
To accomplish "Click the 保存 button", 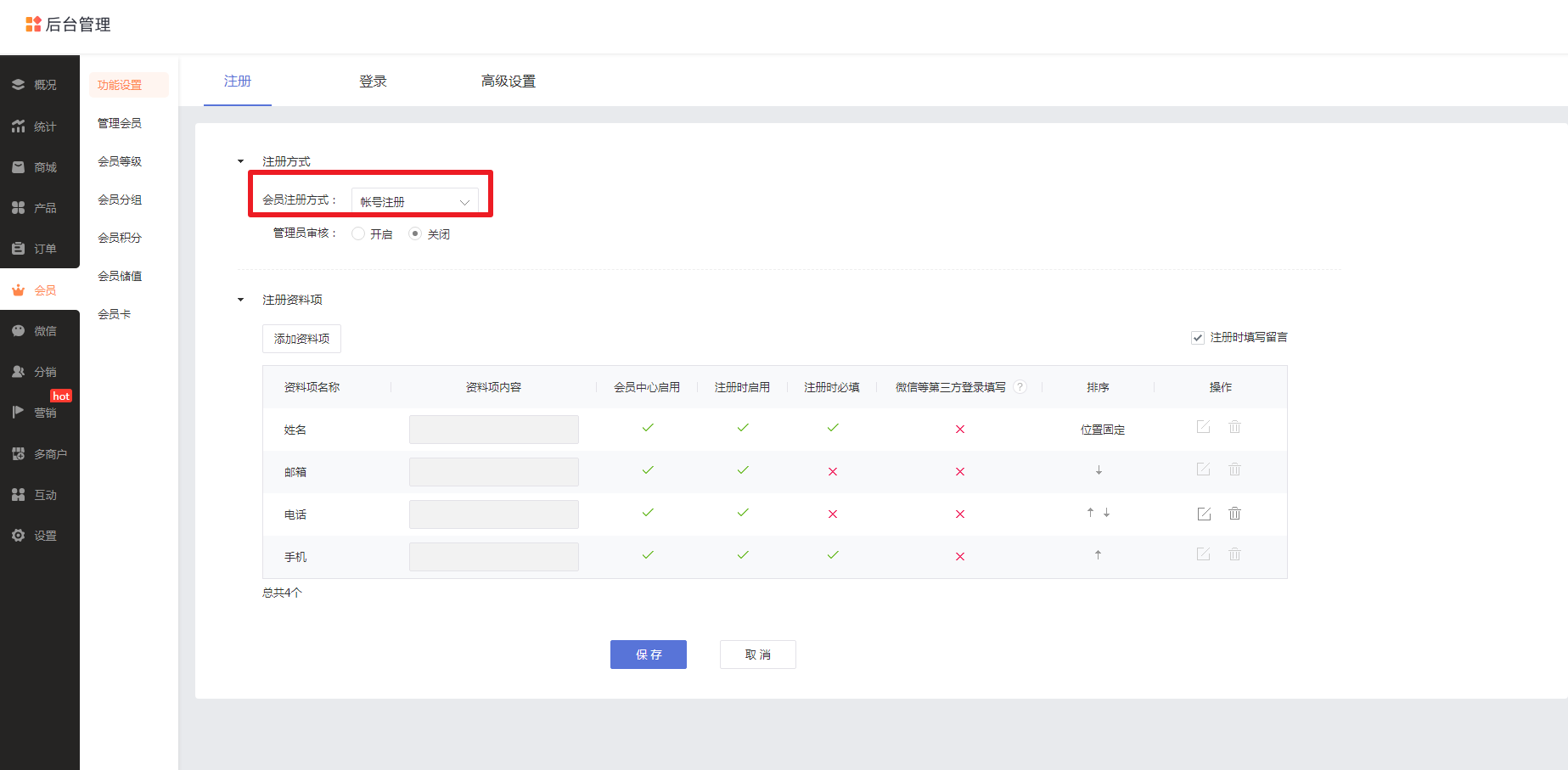I will pyautogui.click(x=649, y=655).
